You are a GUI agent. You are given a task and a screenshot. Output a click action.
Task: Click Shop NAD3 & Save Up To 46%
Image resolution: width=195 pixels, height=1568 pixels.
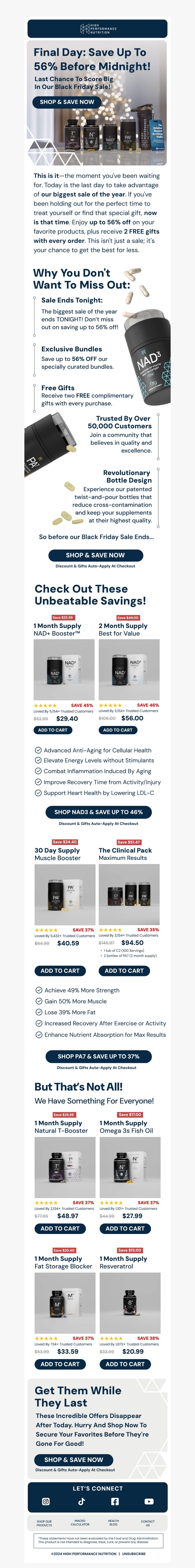[x=98, y=812]
